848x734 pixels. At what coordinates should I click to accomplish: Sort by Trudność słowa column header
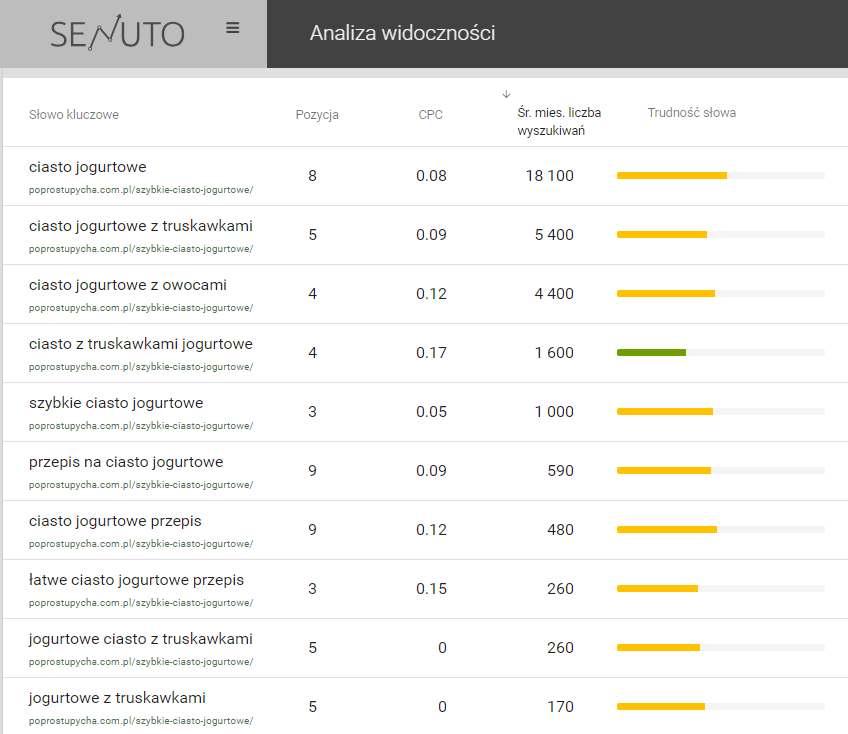click(x=691, y=113)
